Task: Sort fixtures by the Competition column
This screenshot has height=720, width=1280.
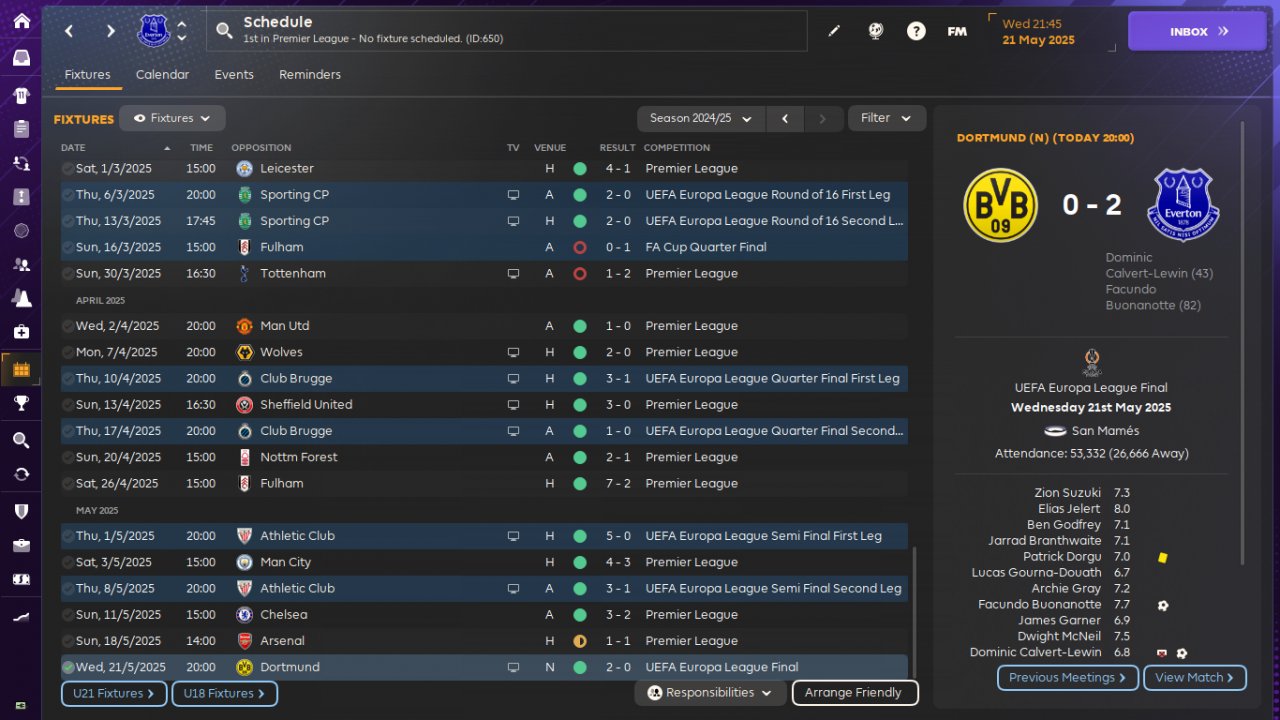Action: click(677, 148)
